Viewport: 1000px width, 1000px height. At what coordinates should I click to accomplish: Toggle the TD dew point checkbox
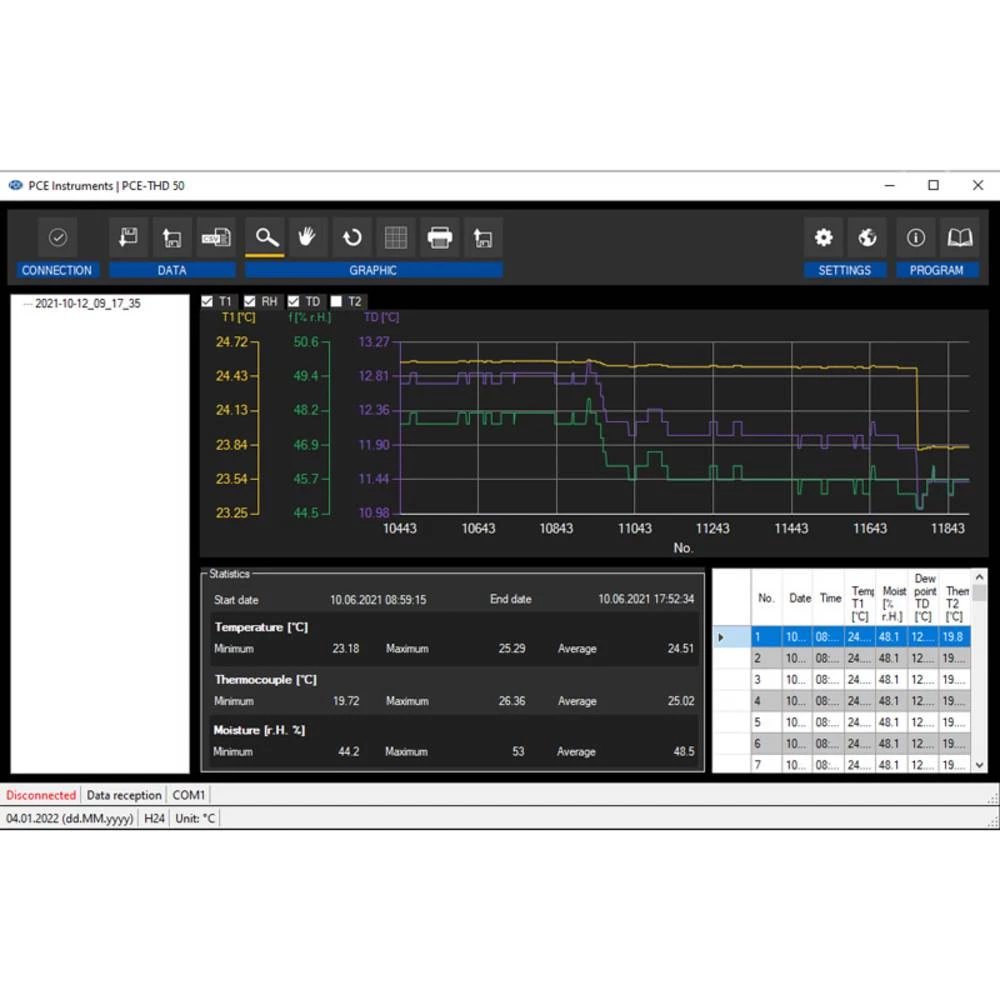(293, 301)
